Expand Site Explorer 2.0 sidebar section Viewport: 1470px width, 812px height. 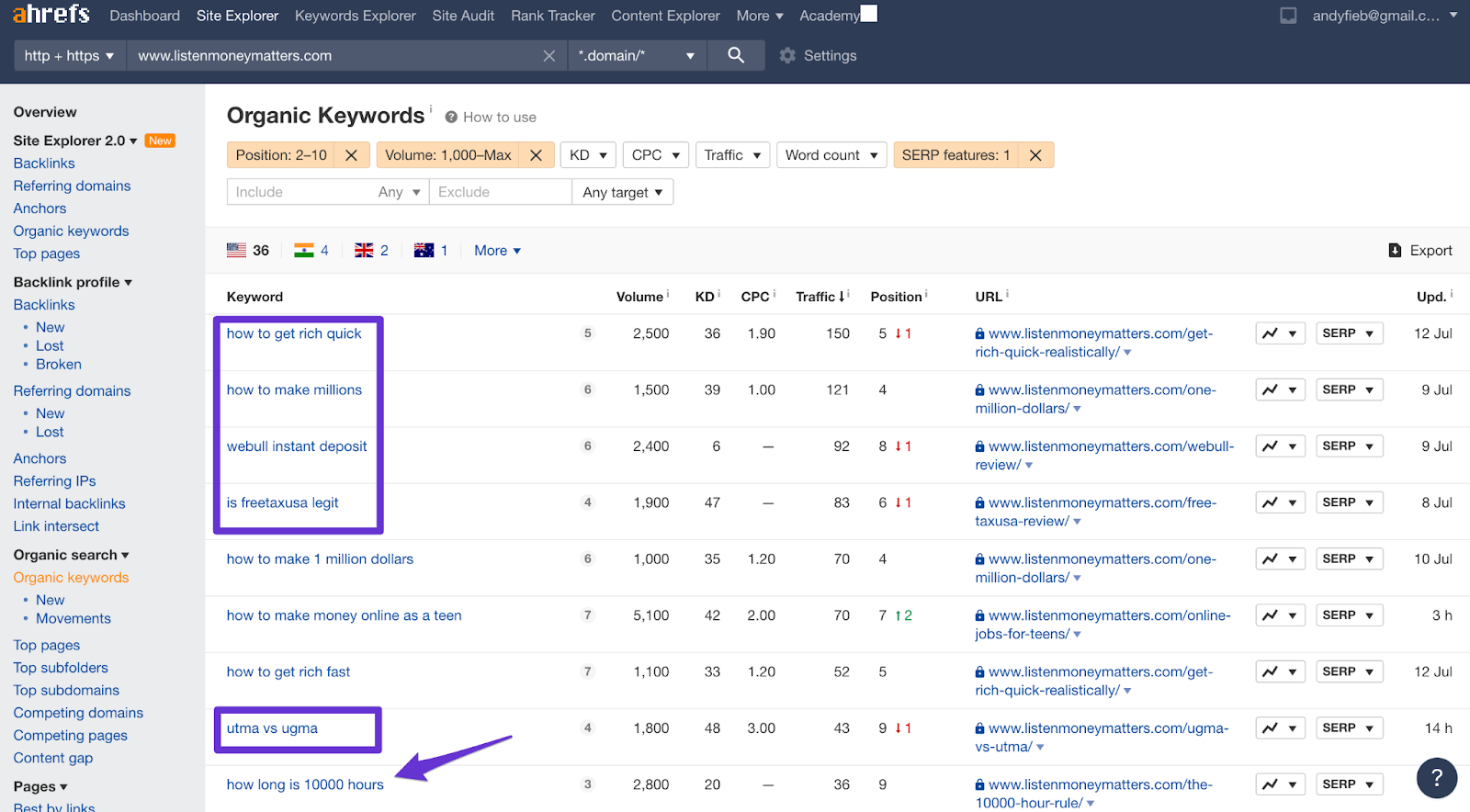click(x=75, y=141)
